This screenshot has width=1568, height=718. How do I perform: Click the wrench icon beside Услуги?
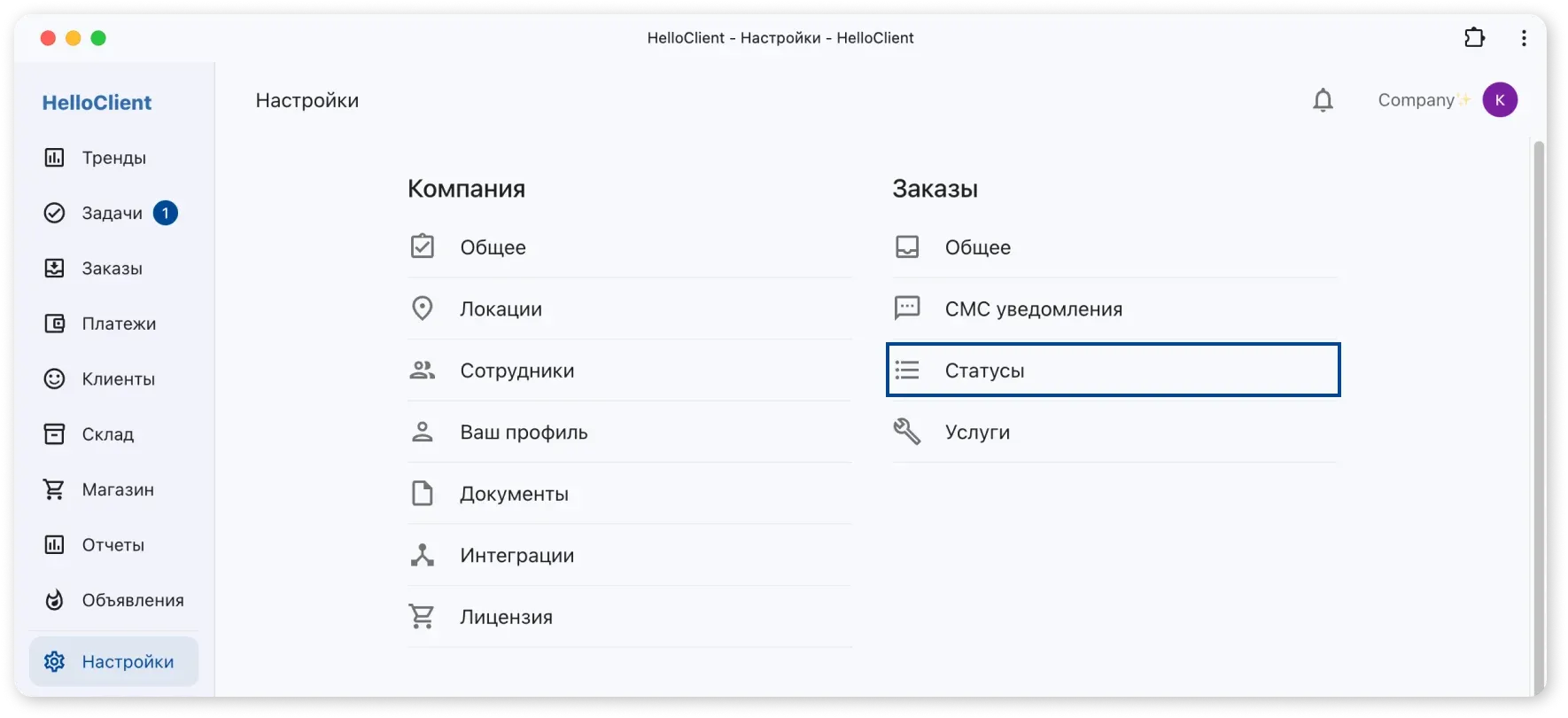(907, 432)
